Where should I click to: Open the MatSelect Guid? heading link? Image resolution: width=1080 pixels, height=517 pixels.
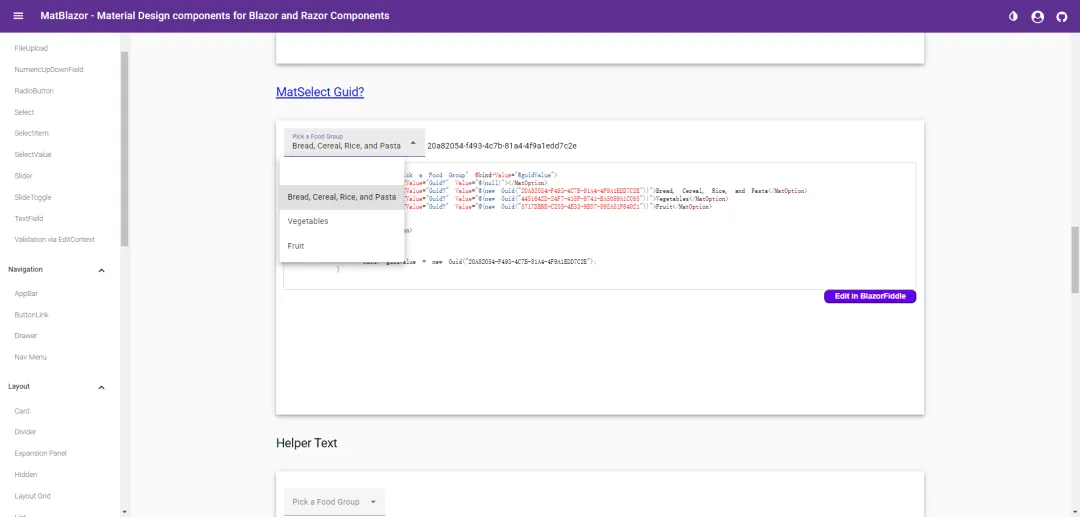coord(320,92)
